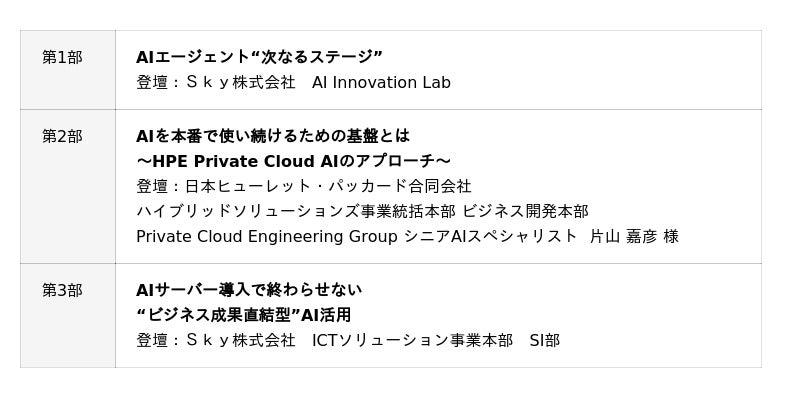Click the 第3部 row header cell

tap(68, 315)
